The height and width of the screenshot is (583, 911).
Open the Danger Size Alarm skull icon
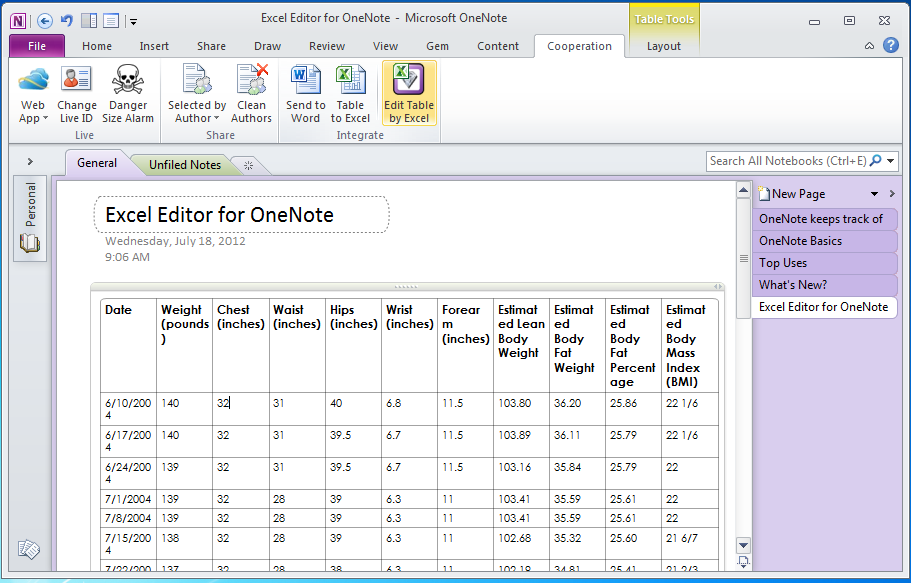coord(128,79)
